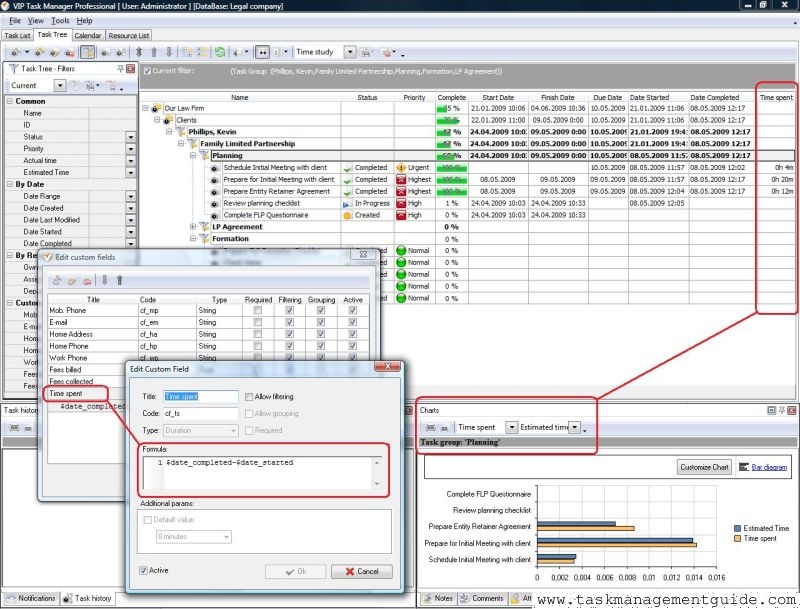Close the Charts panel
The image size is (800, 609).
click(792, 410)
